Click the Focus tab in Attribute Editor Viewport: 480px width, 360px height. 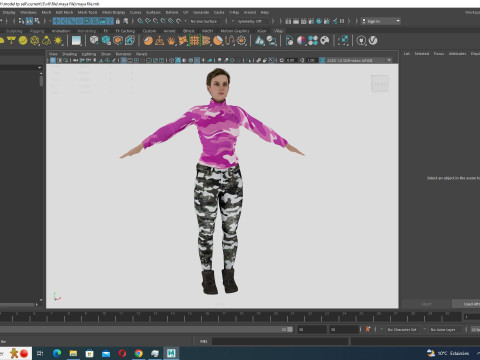click(439, 53)
